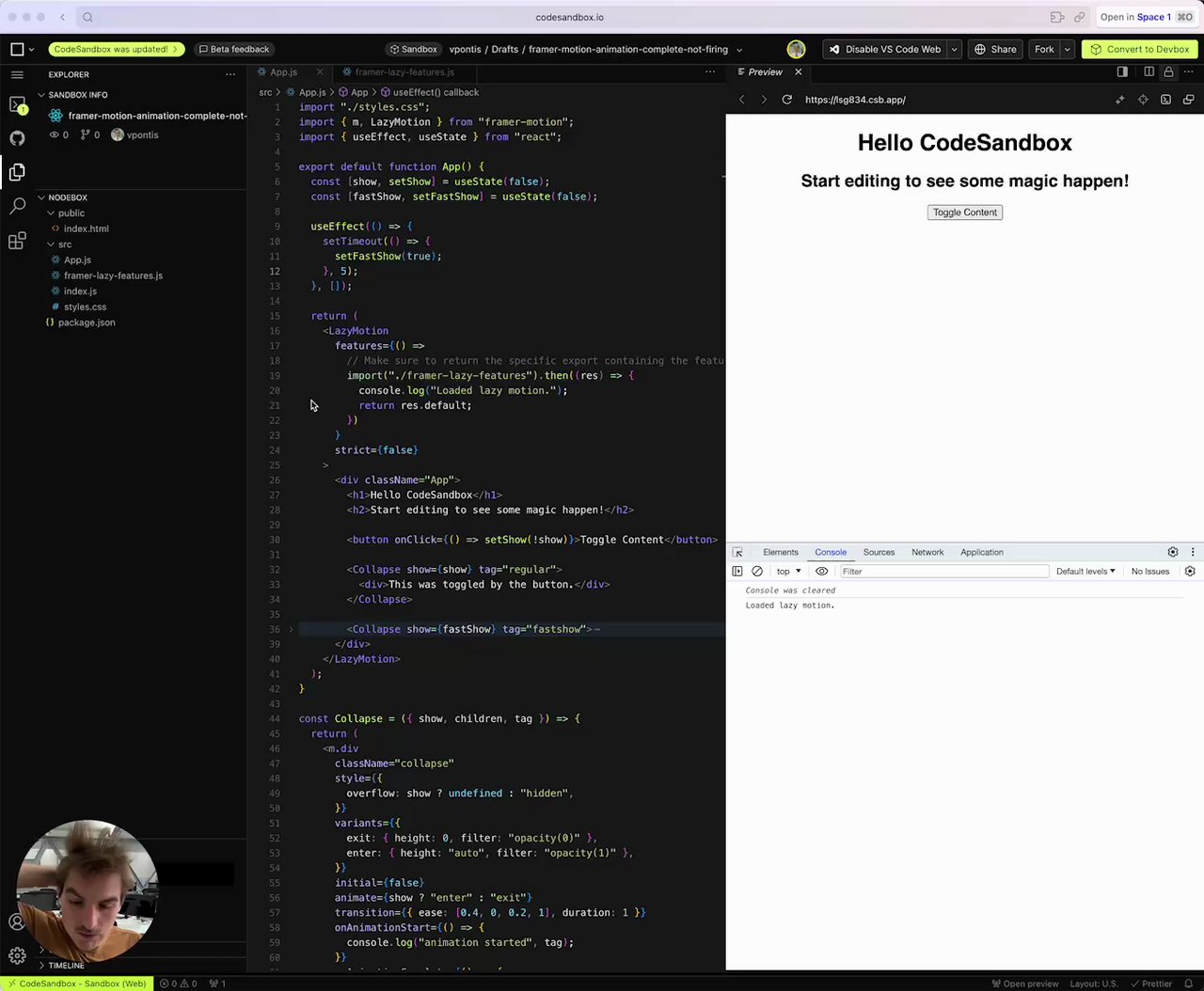Click the Beta feedback button

click(233, 49)
